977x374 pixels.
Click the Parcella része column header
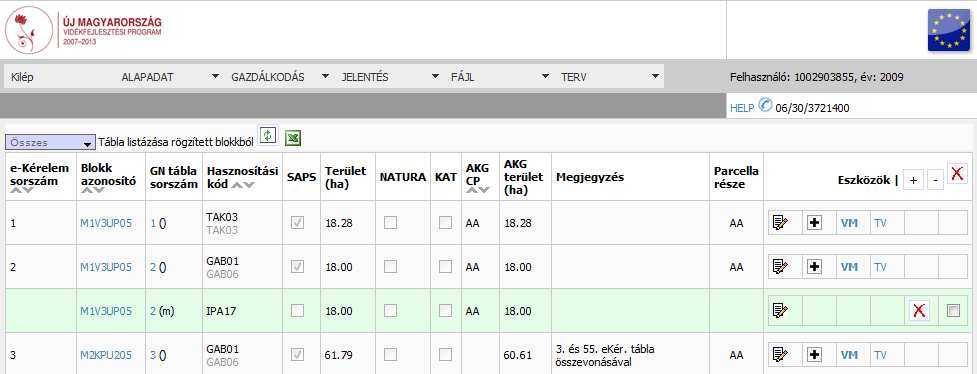pos(736,177)
